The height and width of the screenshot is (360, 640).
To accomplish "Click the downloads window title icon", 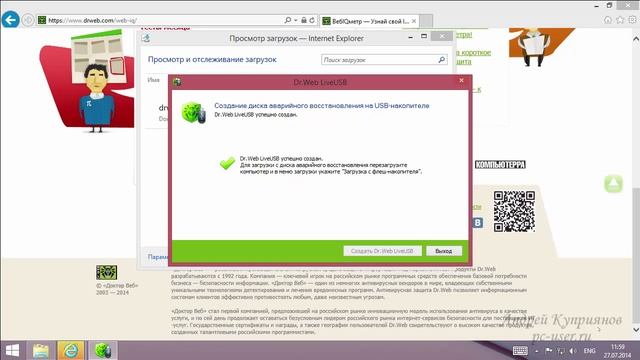I will (146, 38).
